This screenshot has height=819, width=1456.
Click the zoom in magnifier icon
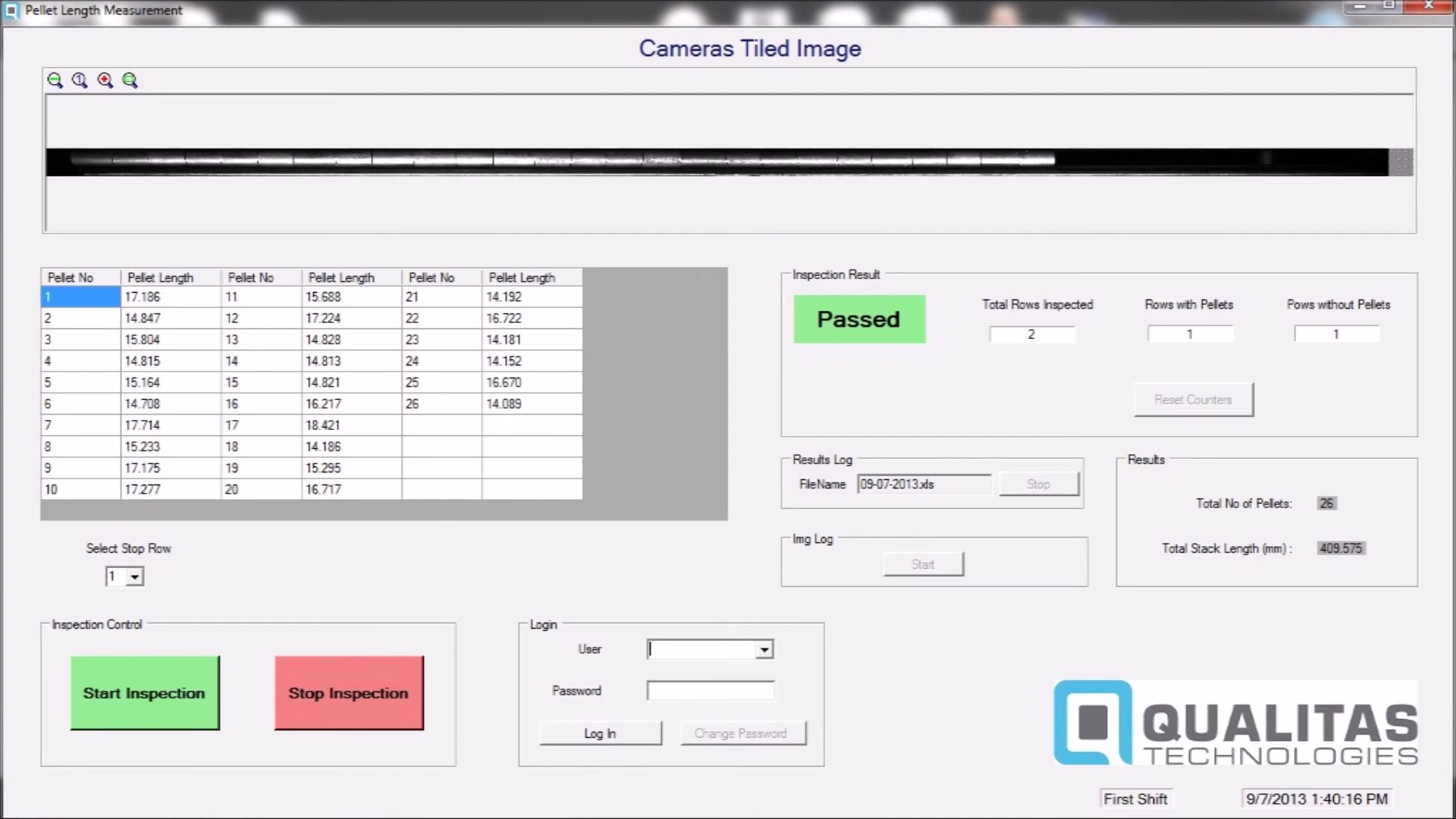coord(105,80)
